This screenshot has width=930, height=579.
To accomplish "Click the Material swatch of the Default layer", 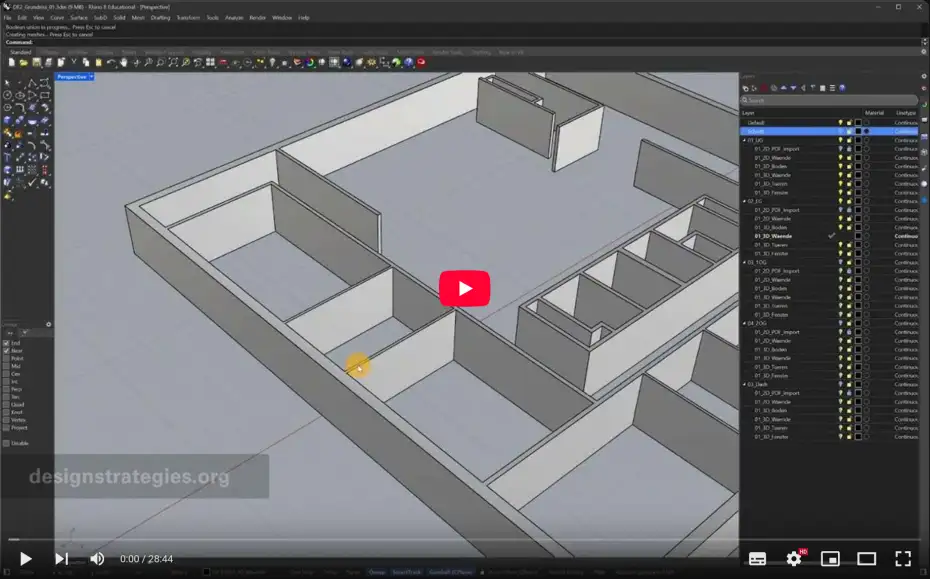I will pos(865,122).
